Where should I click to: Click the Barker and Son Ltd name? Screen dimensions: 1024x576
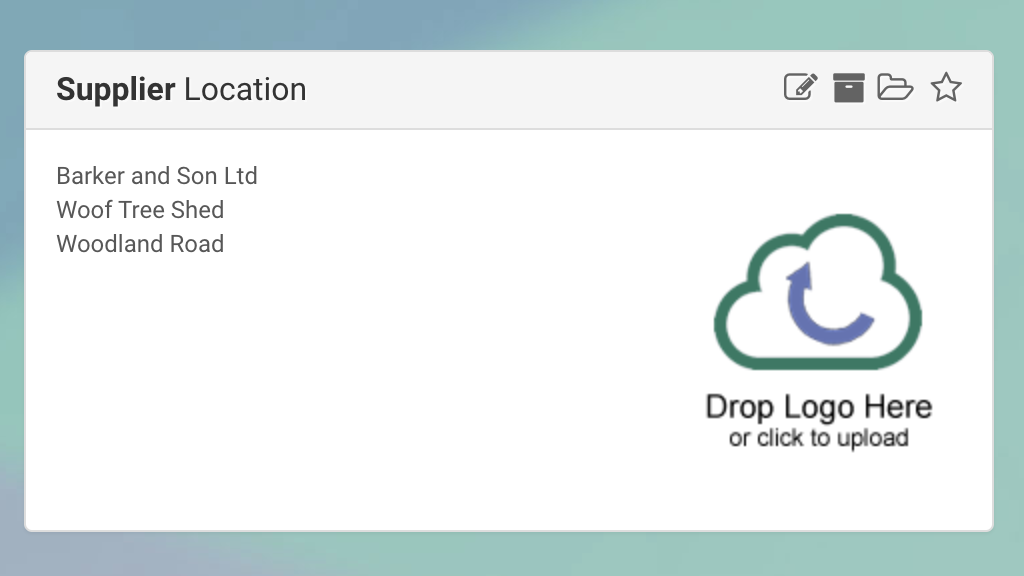point(157,176)
